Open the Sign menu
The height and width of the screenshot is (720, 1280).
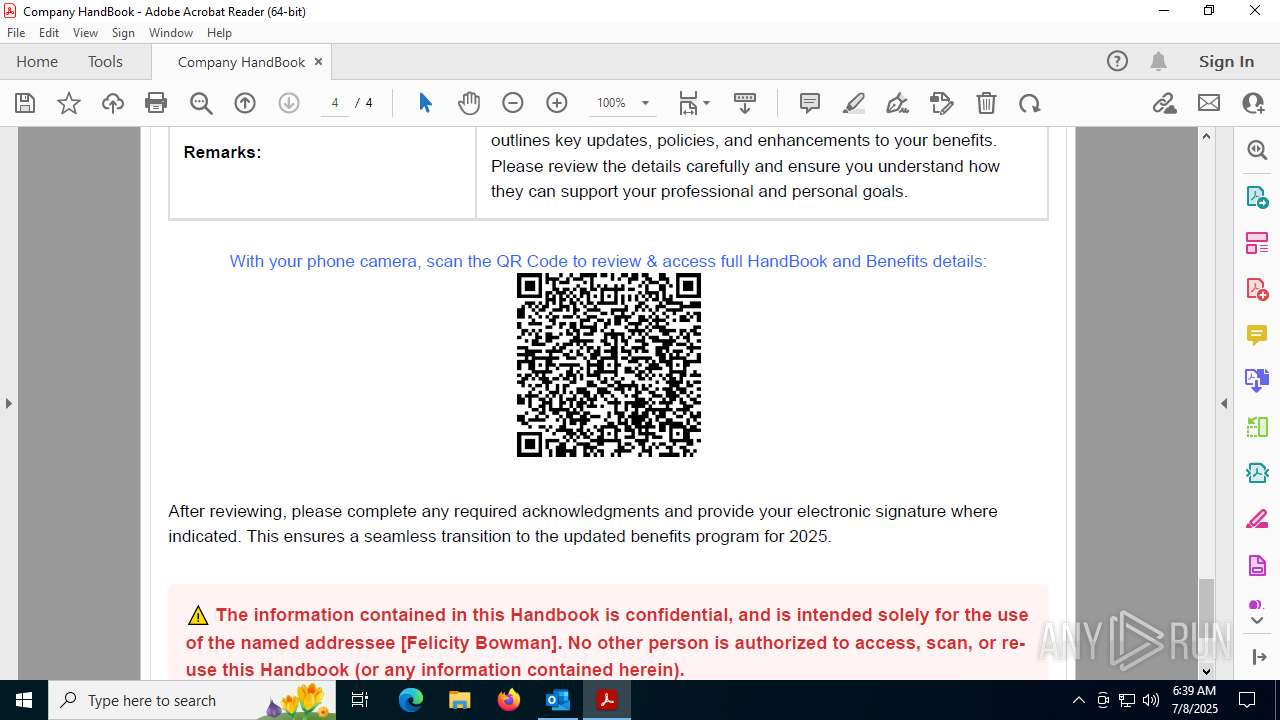[123, 33]
